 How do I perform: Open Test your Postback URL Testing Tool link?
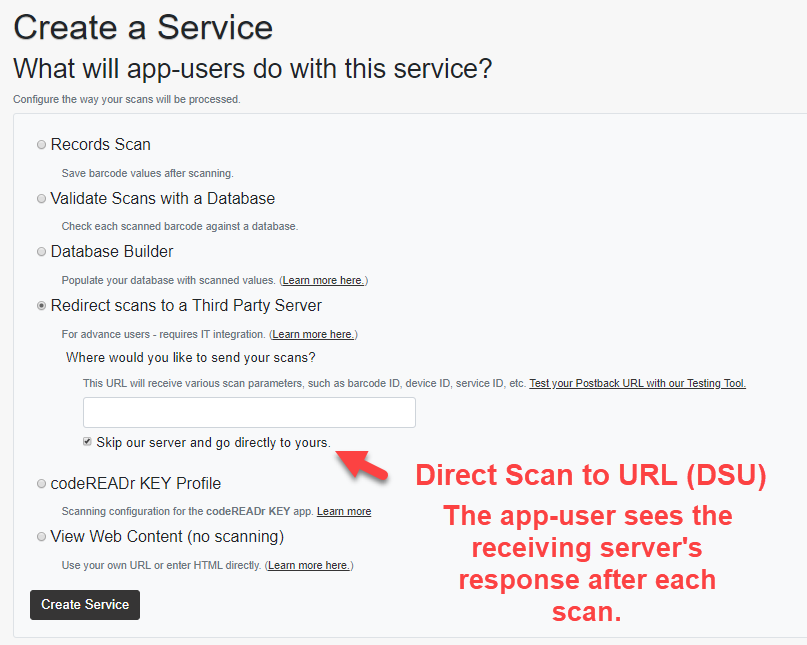point(637,383)
